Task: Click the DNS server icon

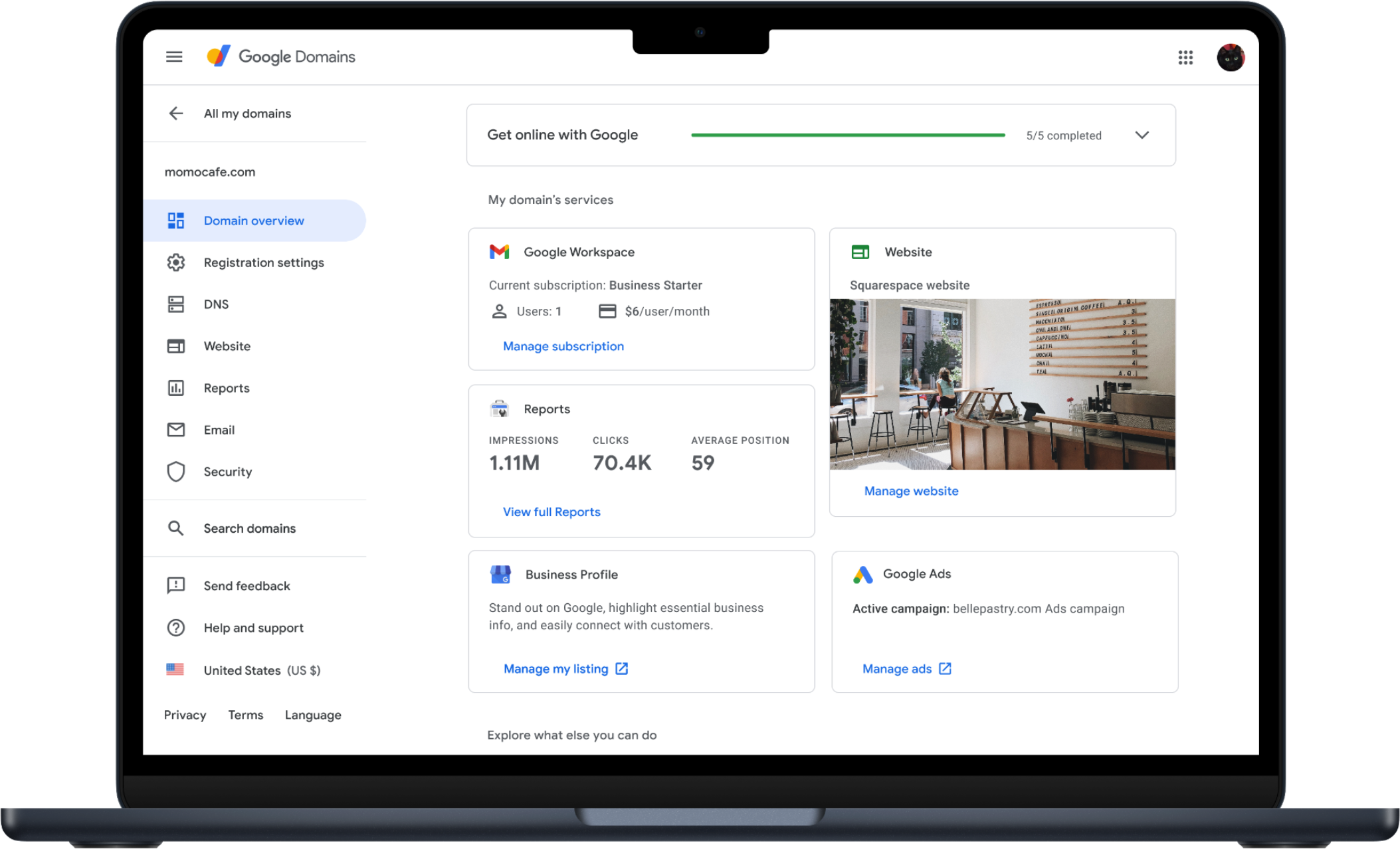Action: [175, 304]
